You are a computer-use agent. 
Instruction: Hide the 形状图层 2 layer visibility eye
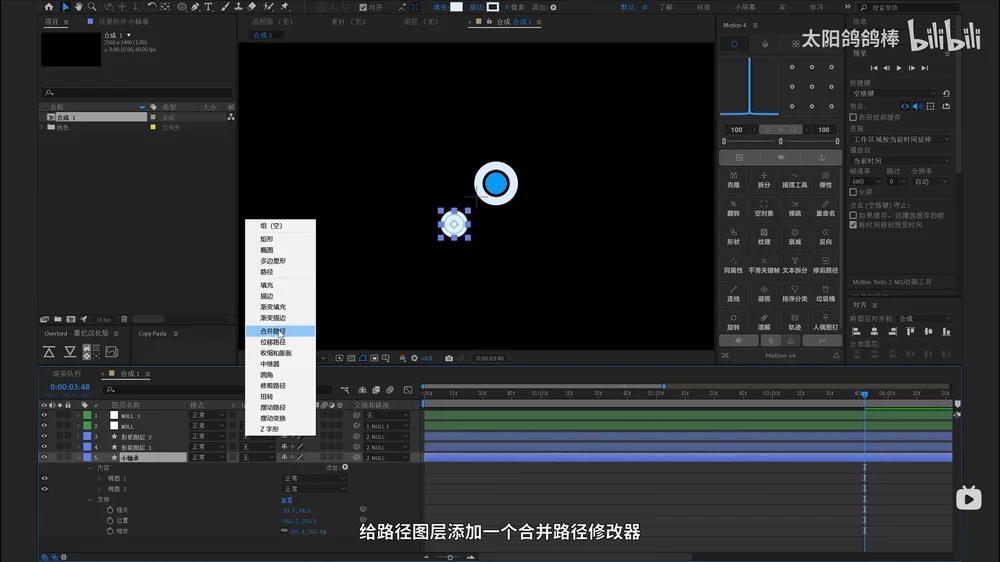pos(44,436)
